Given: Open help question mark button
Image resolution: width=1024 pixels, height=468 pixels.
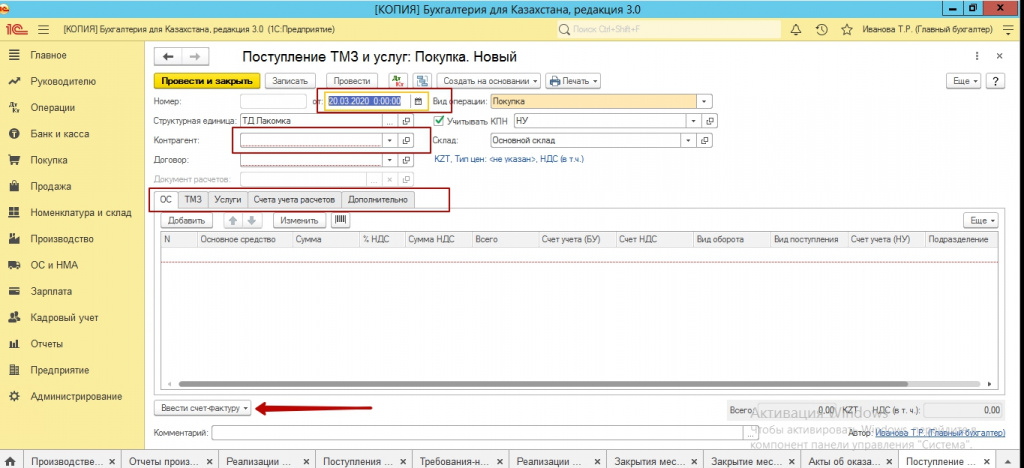Looking at the screenshot, I should [x=995, y=81].
